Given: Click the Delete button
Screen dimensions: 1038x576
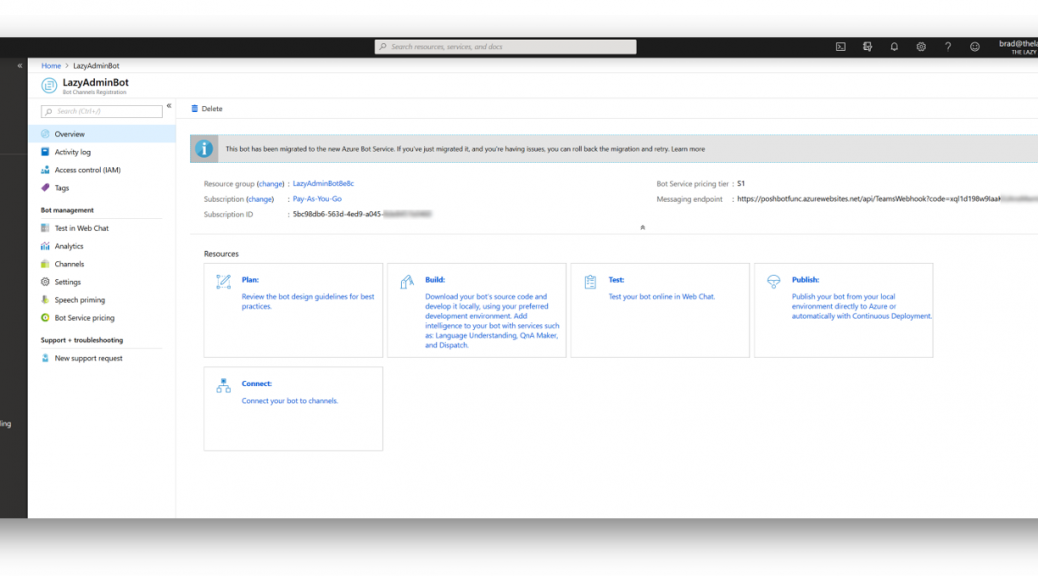Looking at the screenshot, I should click(207, 109).
